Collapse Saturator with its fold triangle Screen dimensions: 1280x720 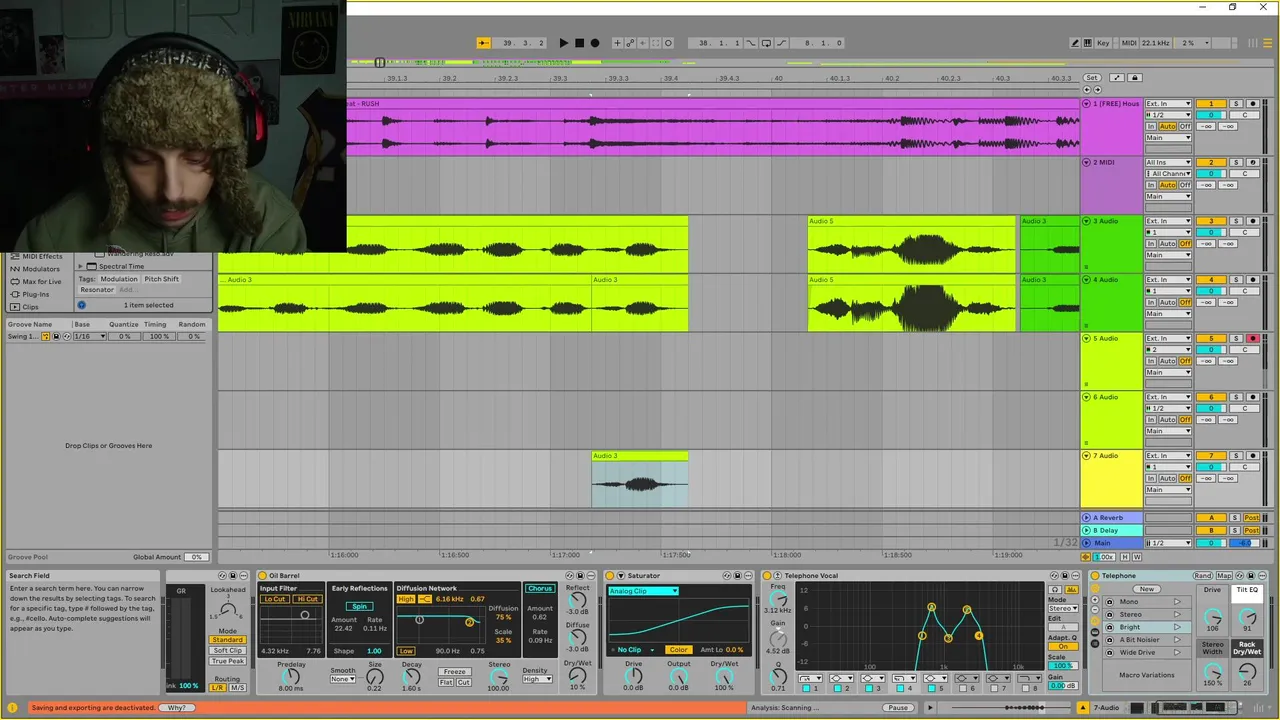tap(621, 576)
